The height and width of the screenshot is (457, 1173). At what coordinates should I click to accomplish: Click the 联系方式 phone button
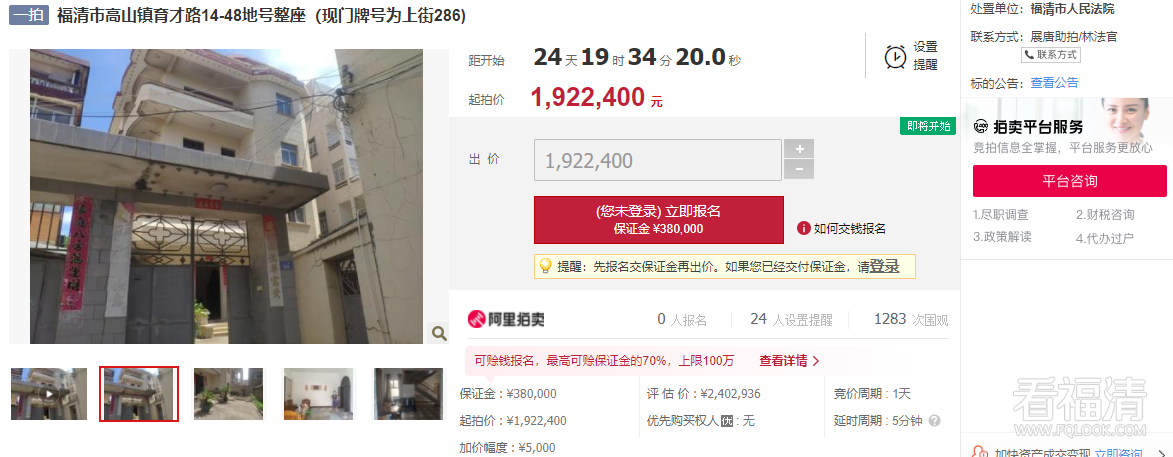[1051, 55]
